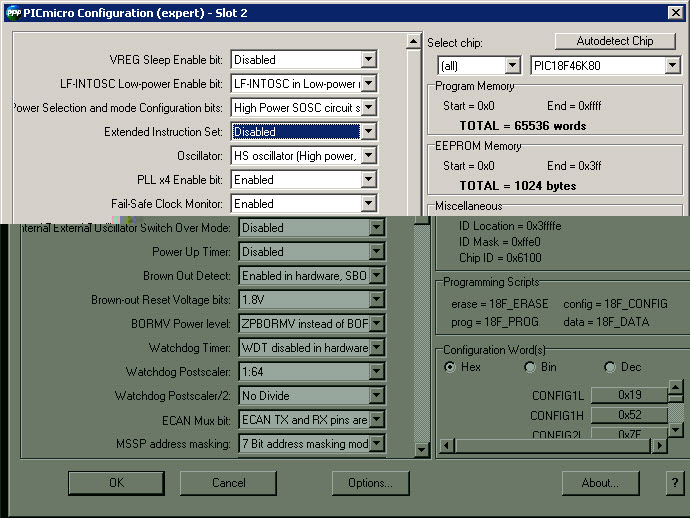Screen dimensions: 690x518
Task: Click the configuration words horizontal scrollbar track
Action: click(553, 445)
